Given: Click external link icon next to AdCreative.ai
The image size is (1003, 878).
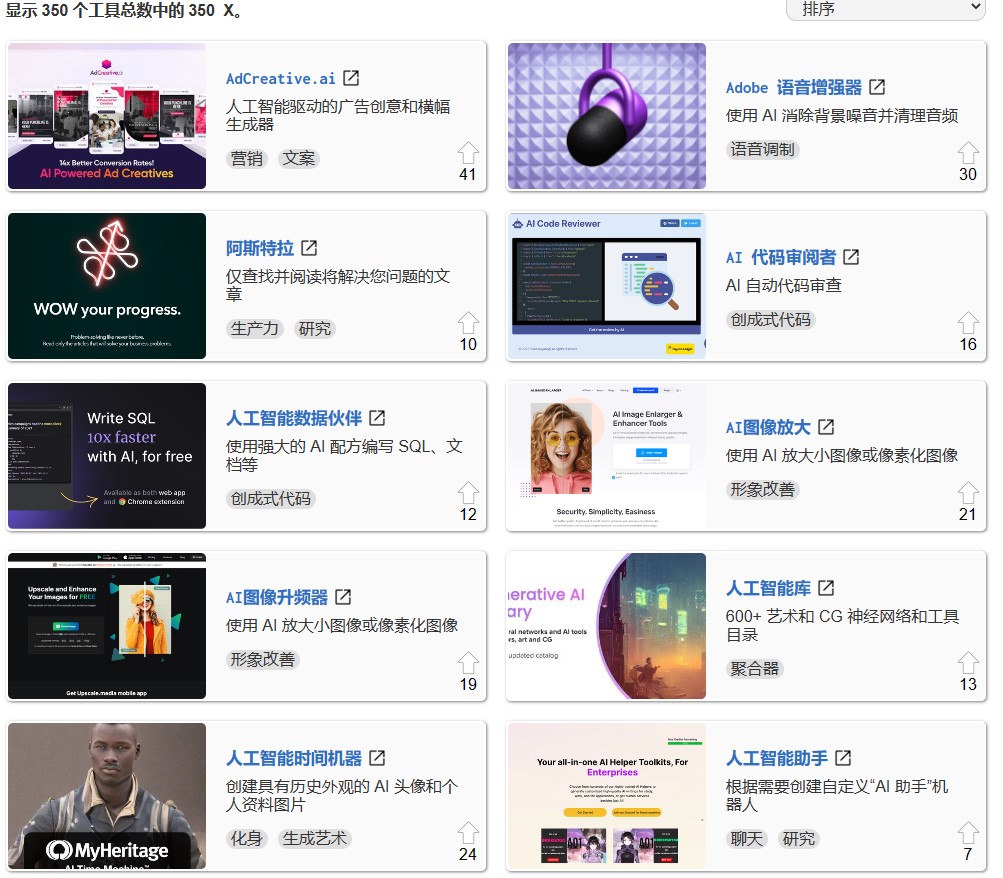Looking at the screenshot, I should click(351, 78).
